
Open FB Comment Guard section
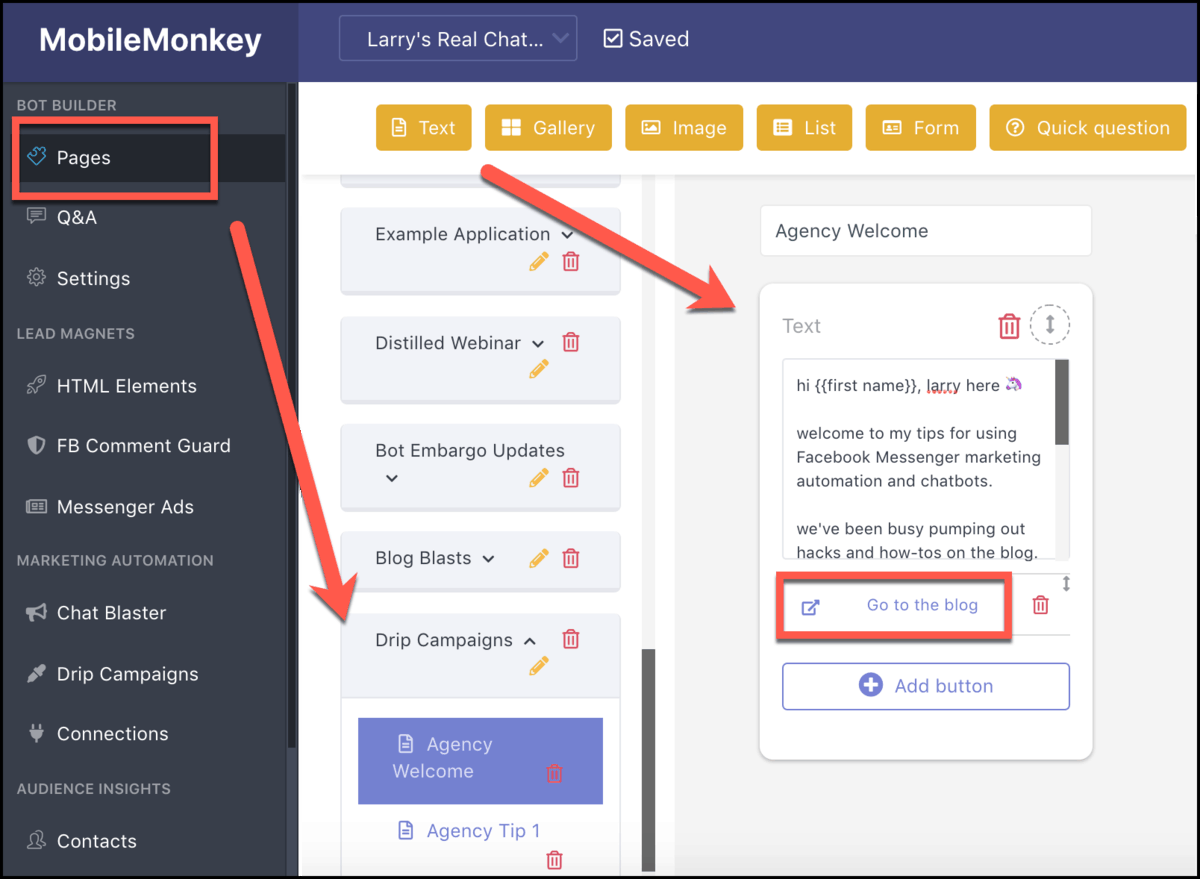(x=143, y=446)
